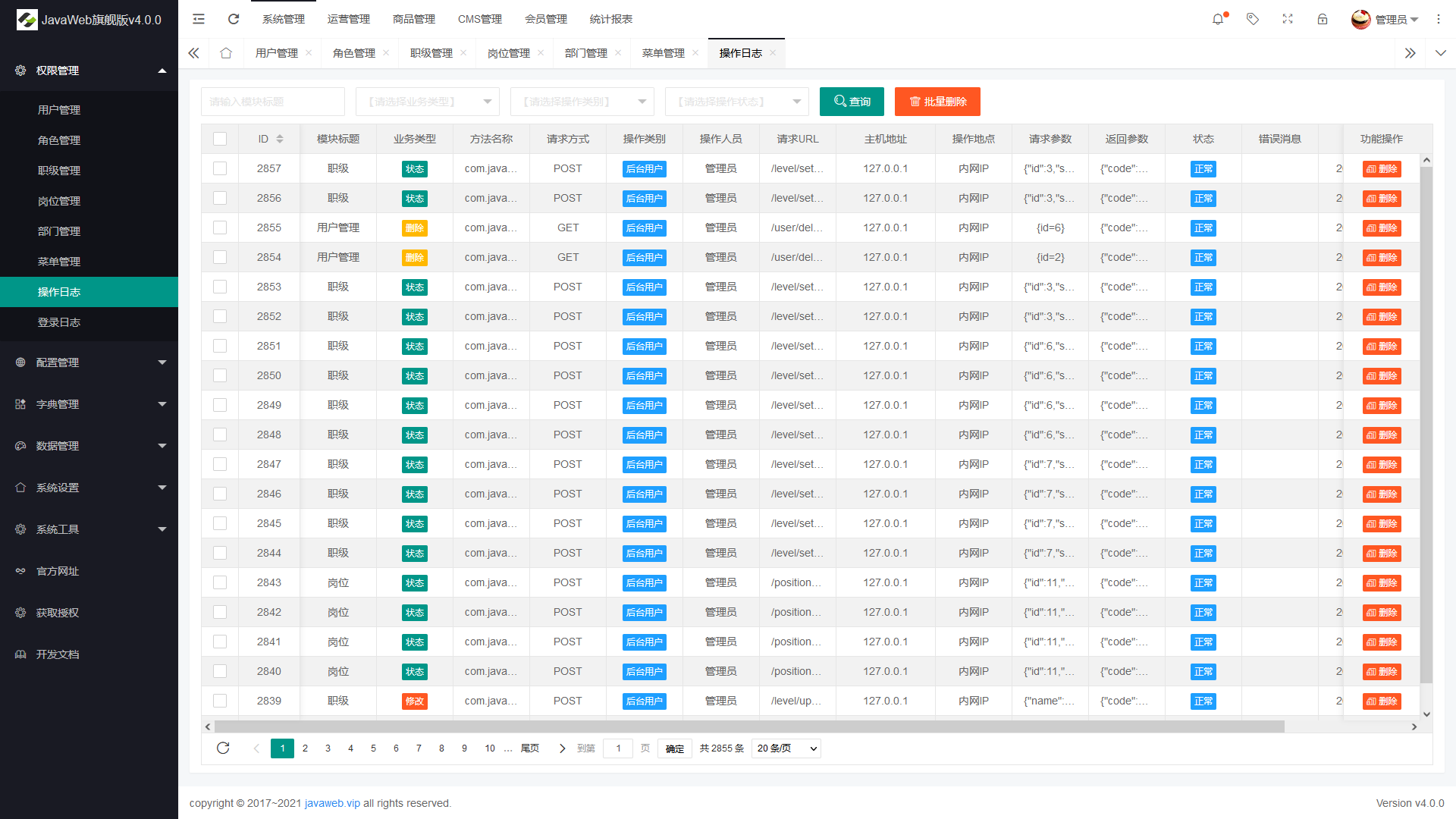Viewport: 1456px width, 819px height.
Task: Check the row 2855 checkbox
Action: [220, 227]
